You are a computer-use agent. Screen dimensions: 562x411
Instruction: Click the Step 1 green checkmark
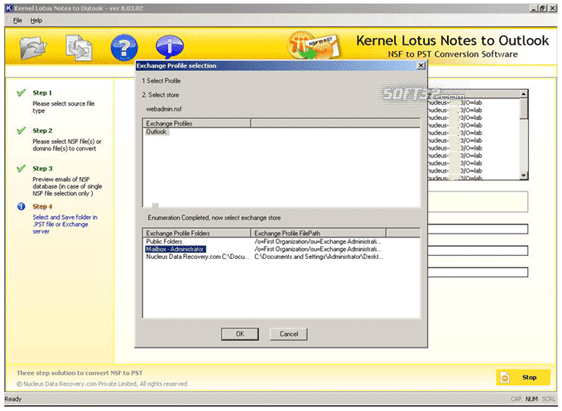(x=21, y=93)
